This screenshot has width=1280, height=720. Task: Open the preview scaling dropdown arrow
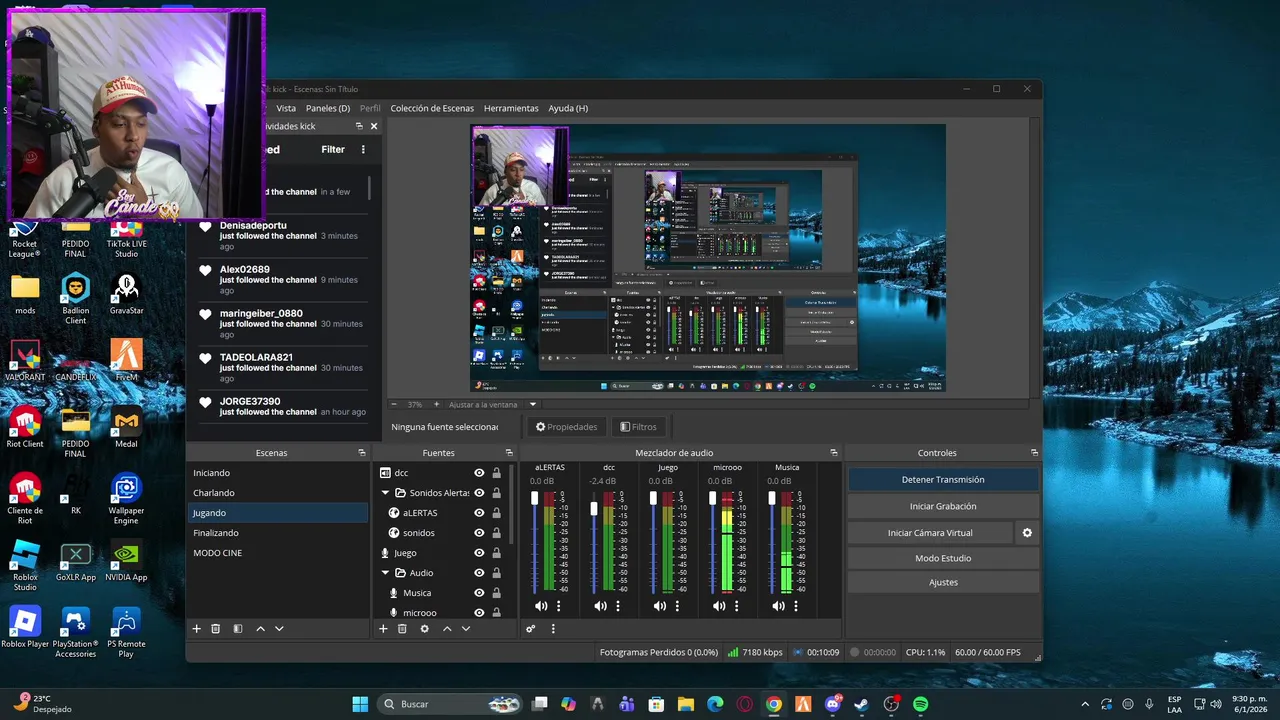click(x=533, y=405)
